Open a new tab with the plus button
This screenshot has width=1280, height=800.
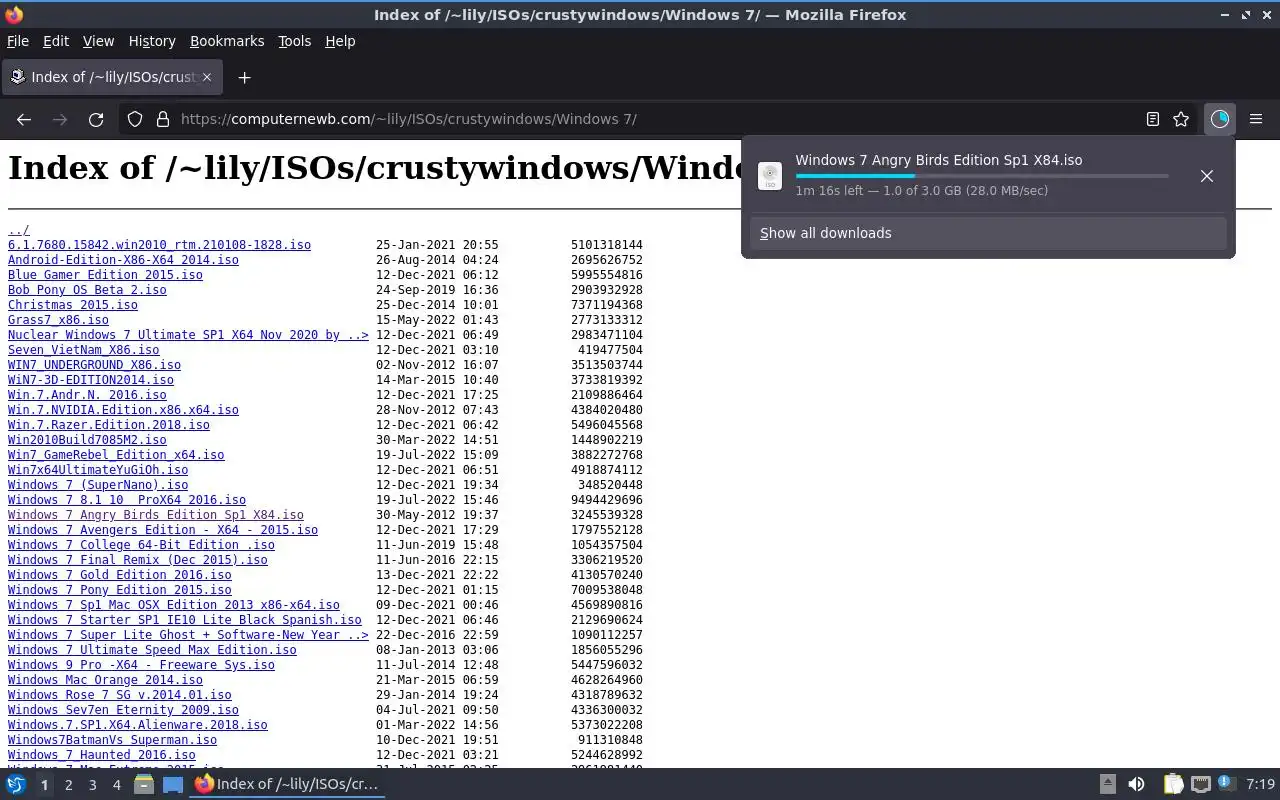[x=244, y=77]
